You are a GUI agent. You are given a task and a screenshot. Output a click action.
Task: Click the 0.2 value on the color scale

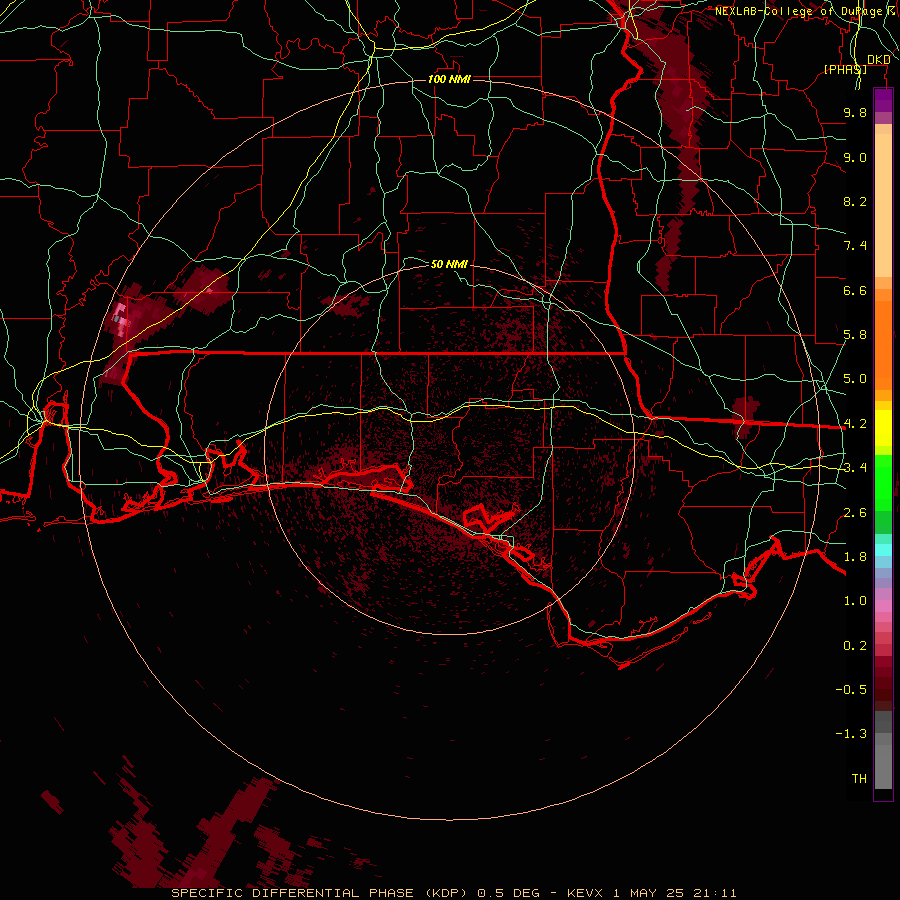click(855, 646)
